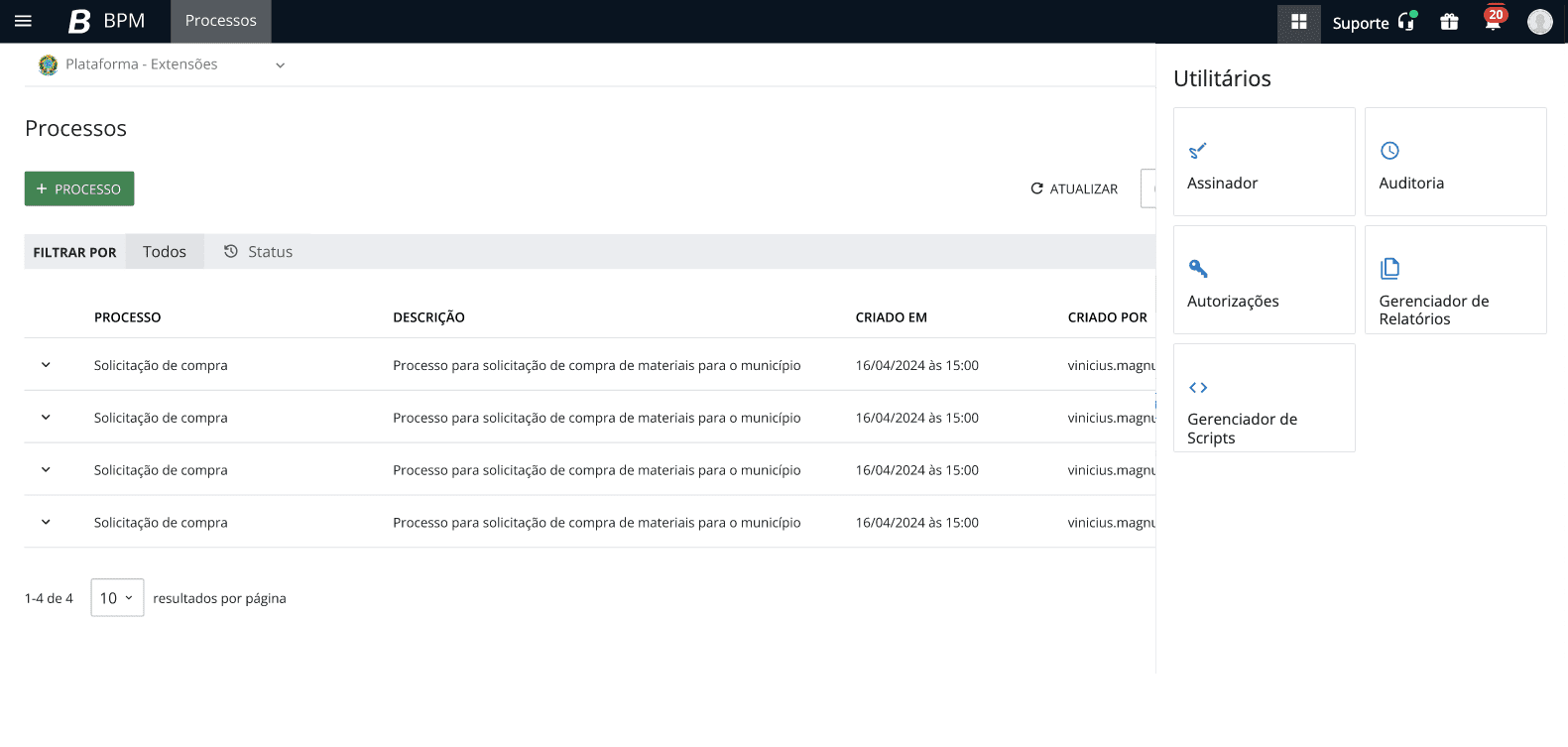Click the Auditoria clock icon
Image resolution: width=1568 pixels, height=747 pixels.
pos(1389,151)
